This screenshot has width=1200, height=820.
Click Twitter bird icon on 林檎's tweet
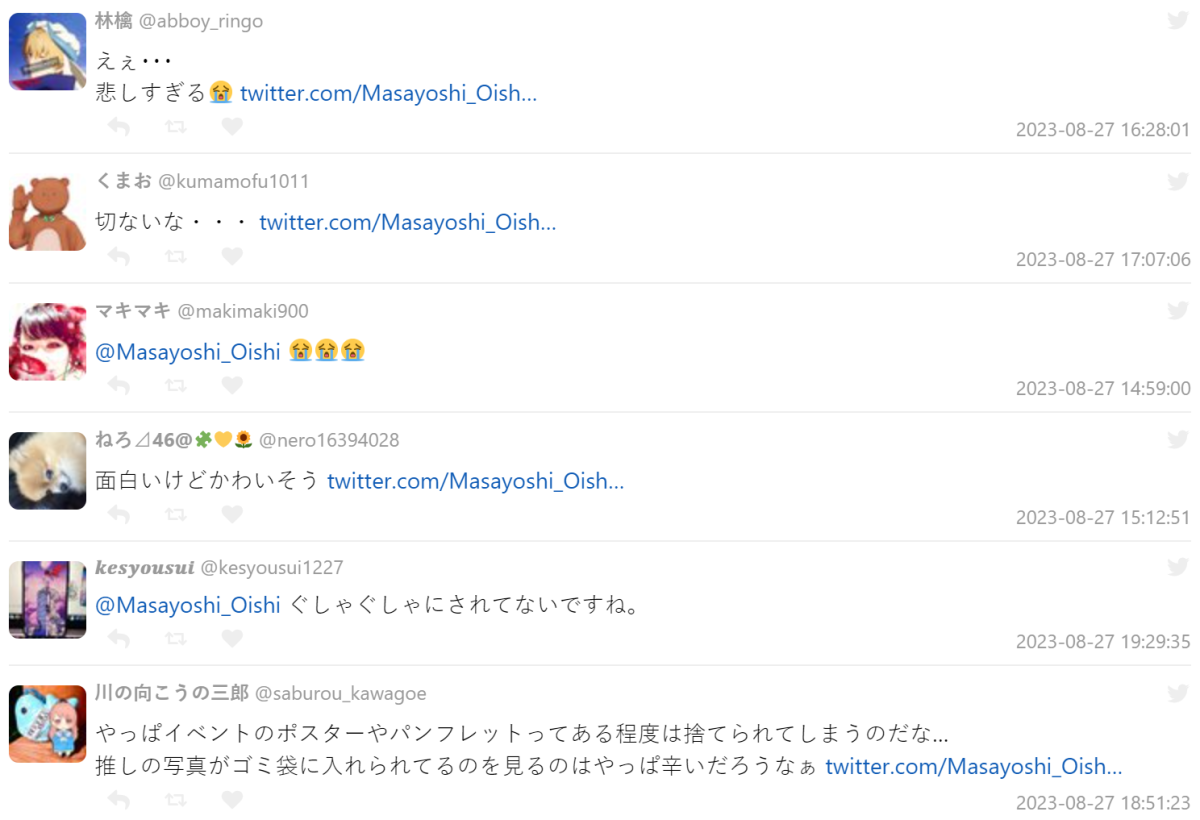(x=1178, y=20)
